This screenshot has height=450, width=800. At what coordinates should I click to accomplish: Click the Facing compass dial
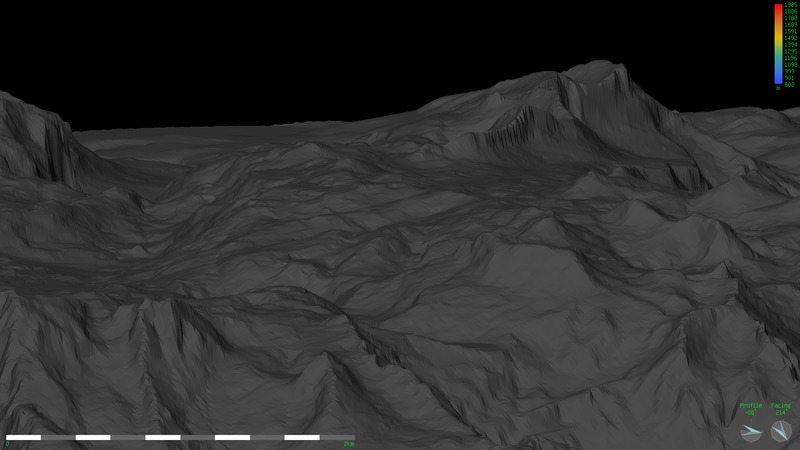[781, 431]
